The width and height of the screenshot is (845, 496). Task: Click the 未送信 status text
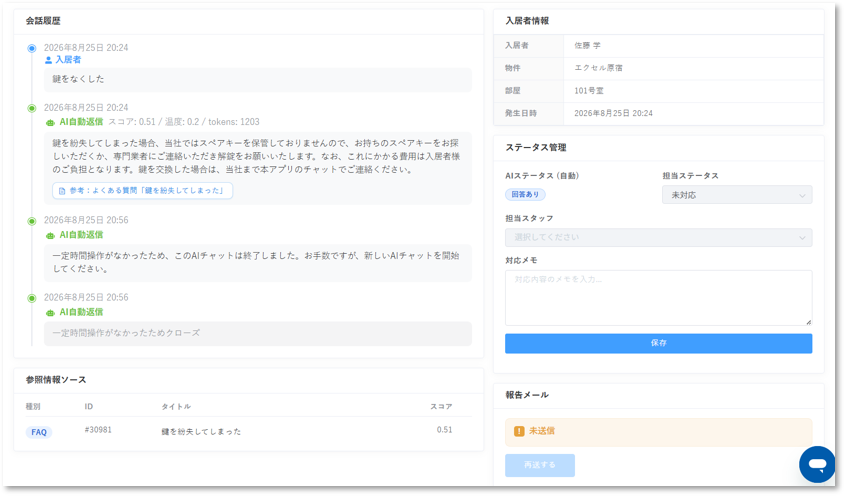(x=542, y=431)
